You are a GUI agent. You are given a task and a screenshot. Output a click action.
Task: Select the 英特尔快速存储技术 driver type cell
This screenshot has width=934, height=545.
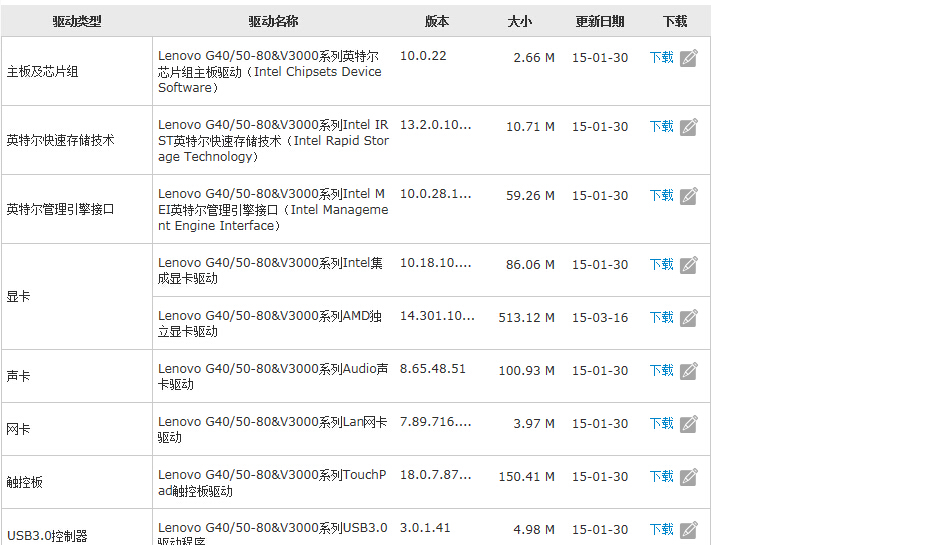pos(77,141)
